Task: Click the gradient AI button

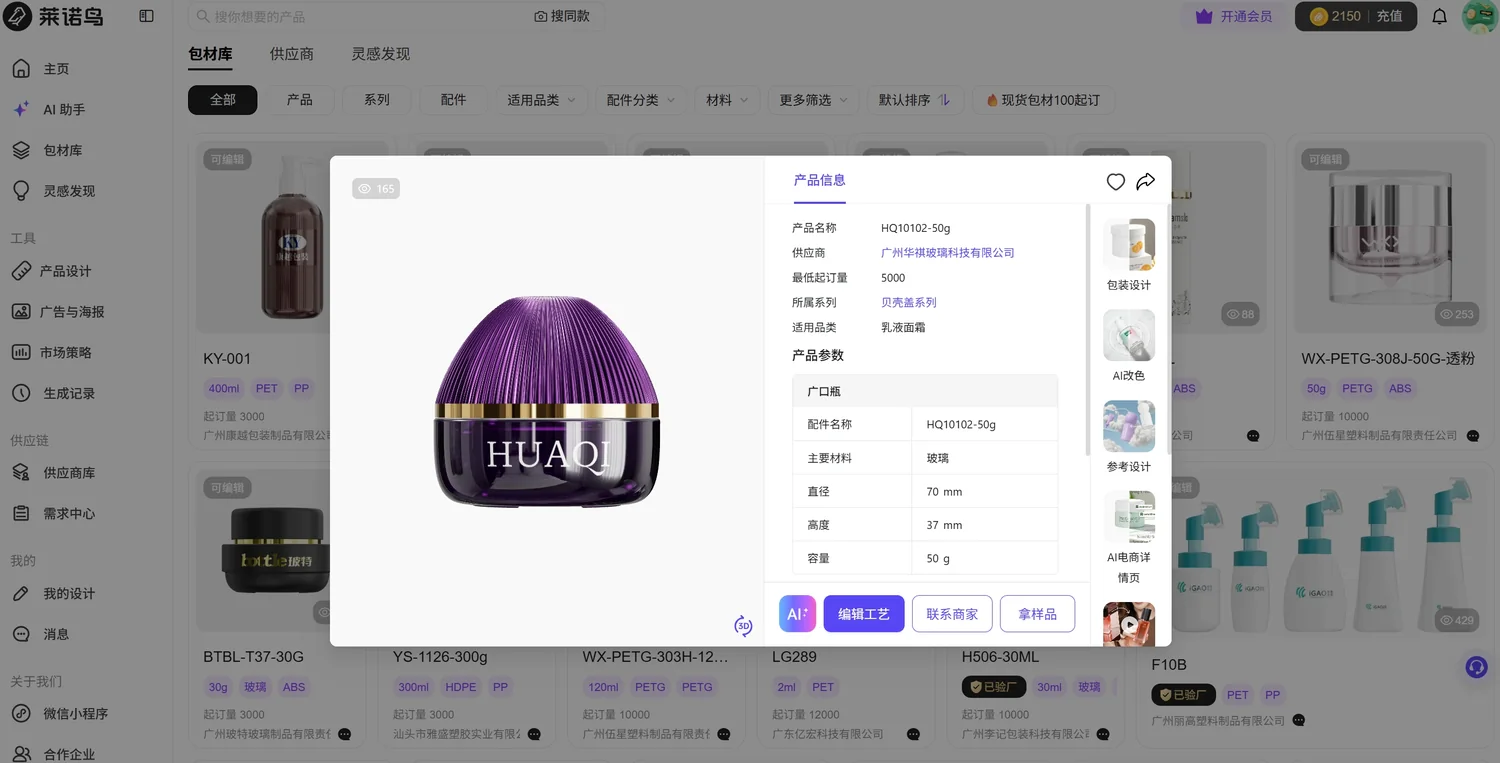Action: (797, 614)
